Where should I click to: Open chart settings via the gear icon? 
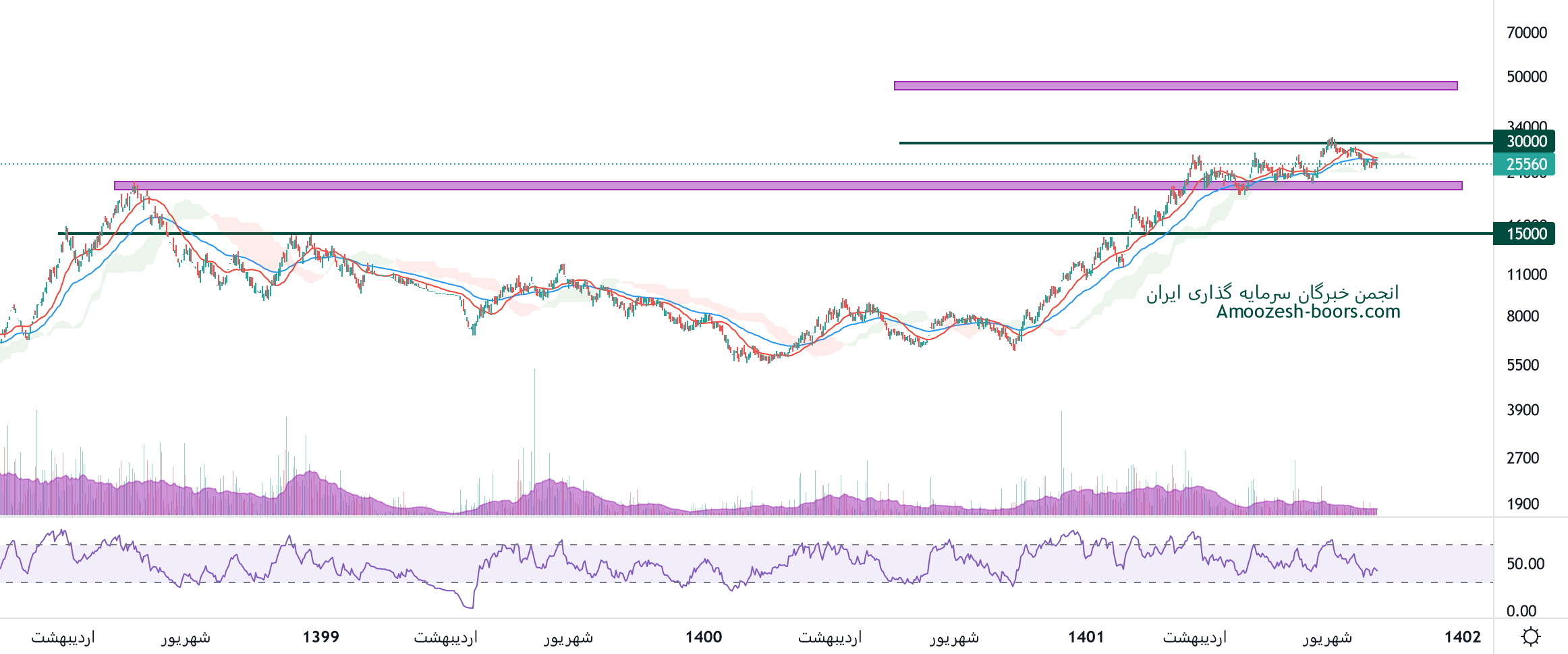(1531, 636)
